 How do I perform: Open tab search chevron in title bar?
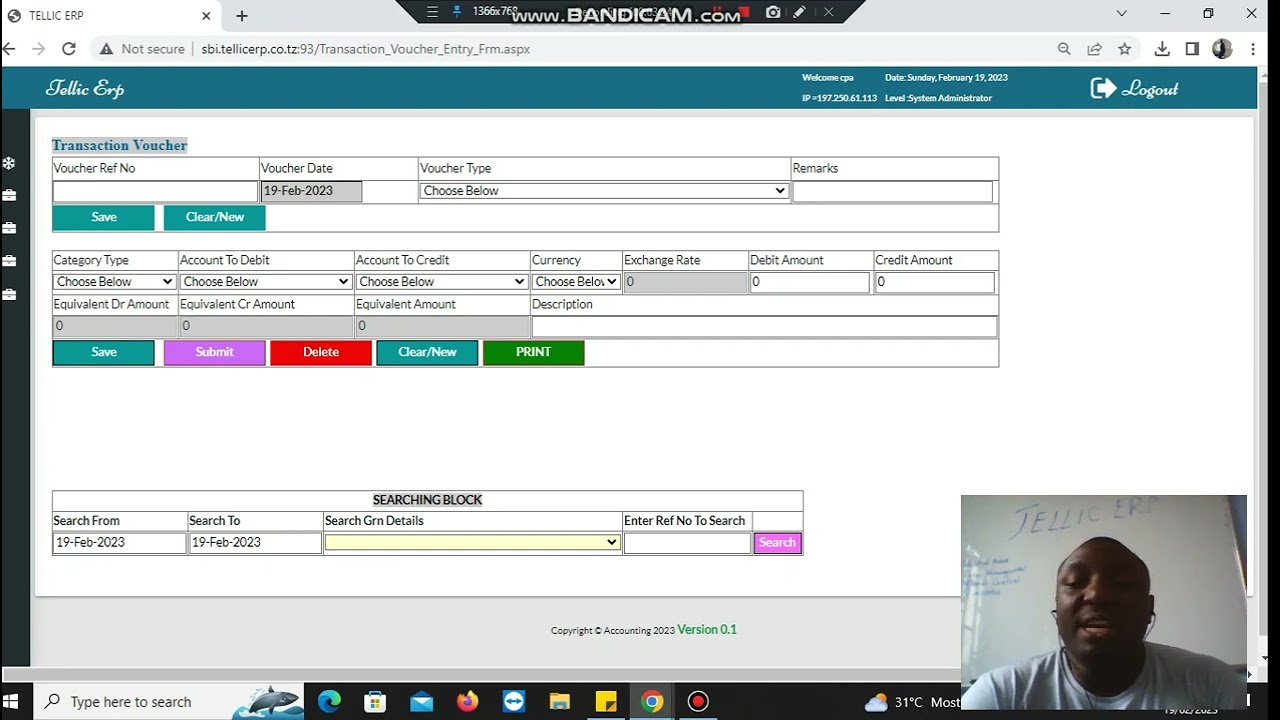click(x=1122, y=14)
